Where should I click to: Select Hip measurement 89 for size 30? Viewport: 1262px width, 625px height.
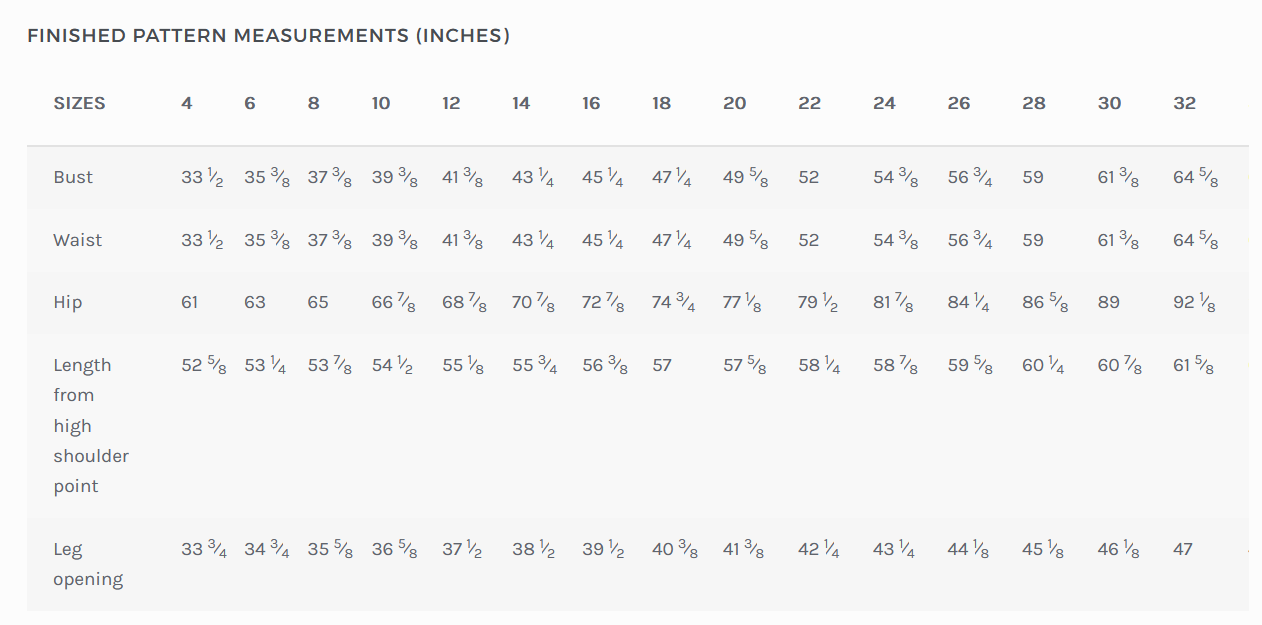coord(1109,302)
